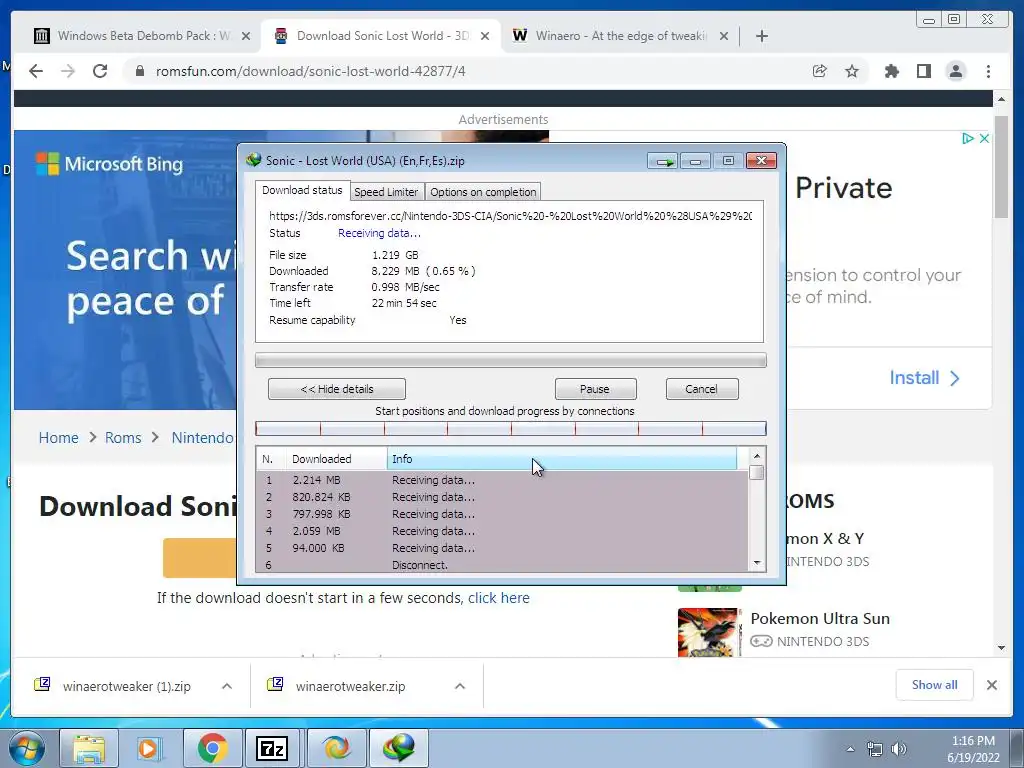Image resolution: width=1024 pixels, height=768 pixels.
Task: Open Windows Explorer from the taskbar
Action: click(89, 748)
